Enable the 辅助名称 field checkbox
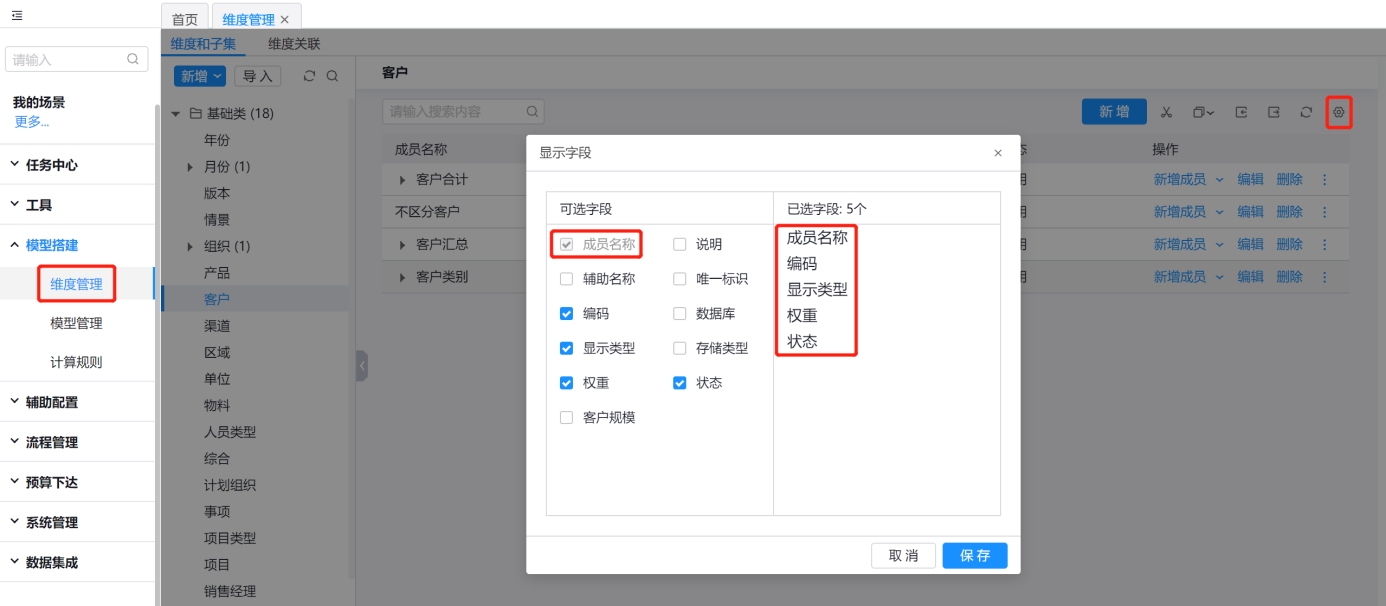This screenshot has height=606, width=1386. [567, 279]
